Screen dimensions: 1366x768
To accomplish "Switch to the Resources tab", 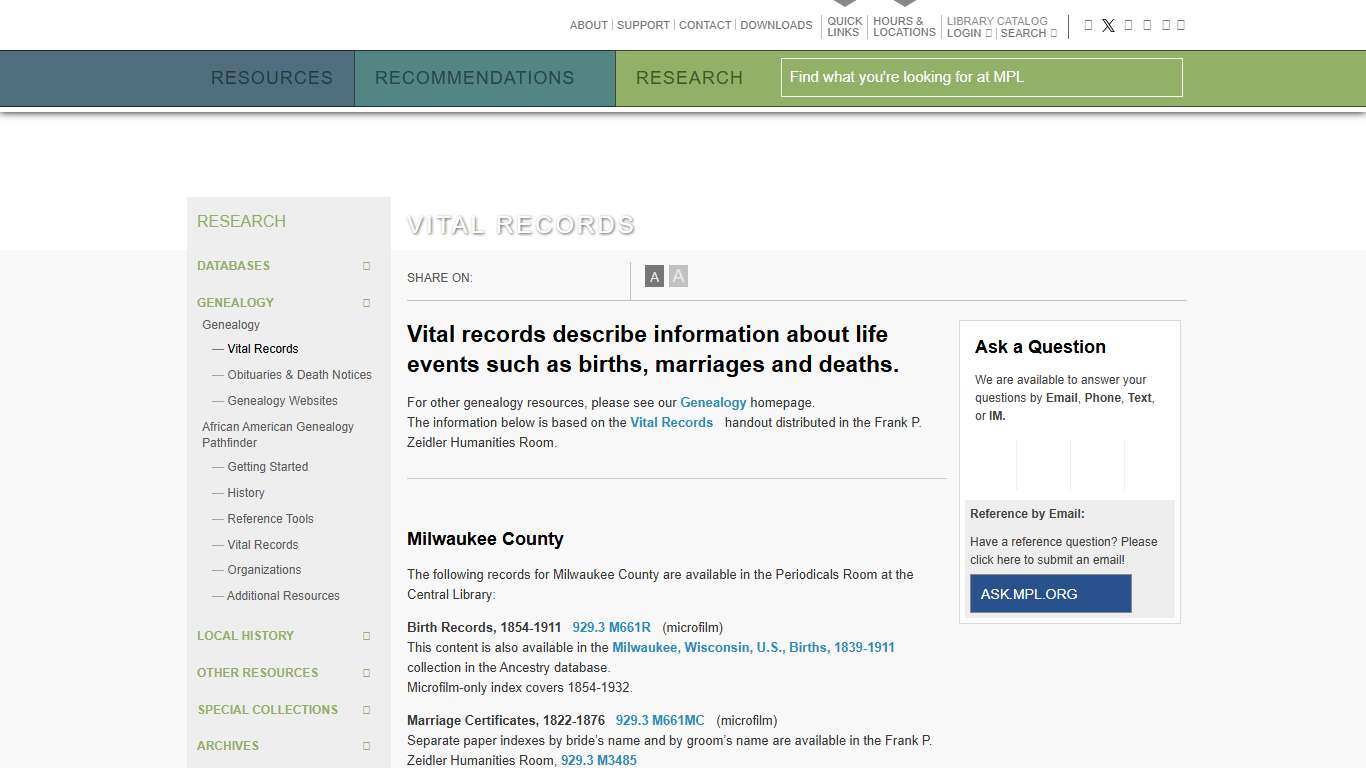I will pos(271,78).
